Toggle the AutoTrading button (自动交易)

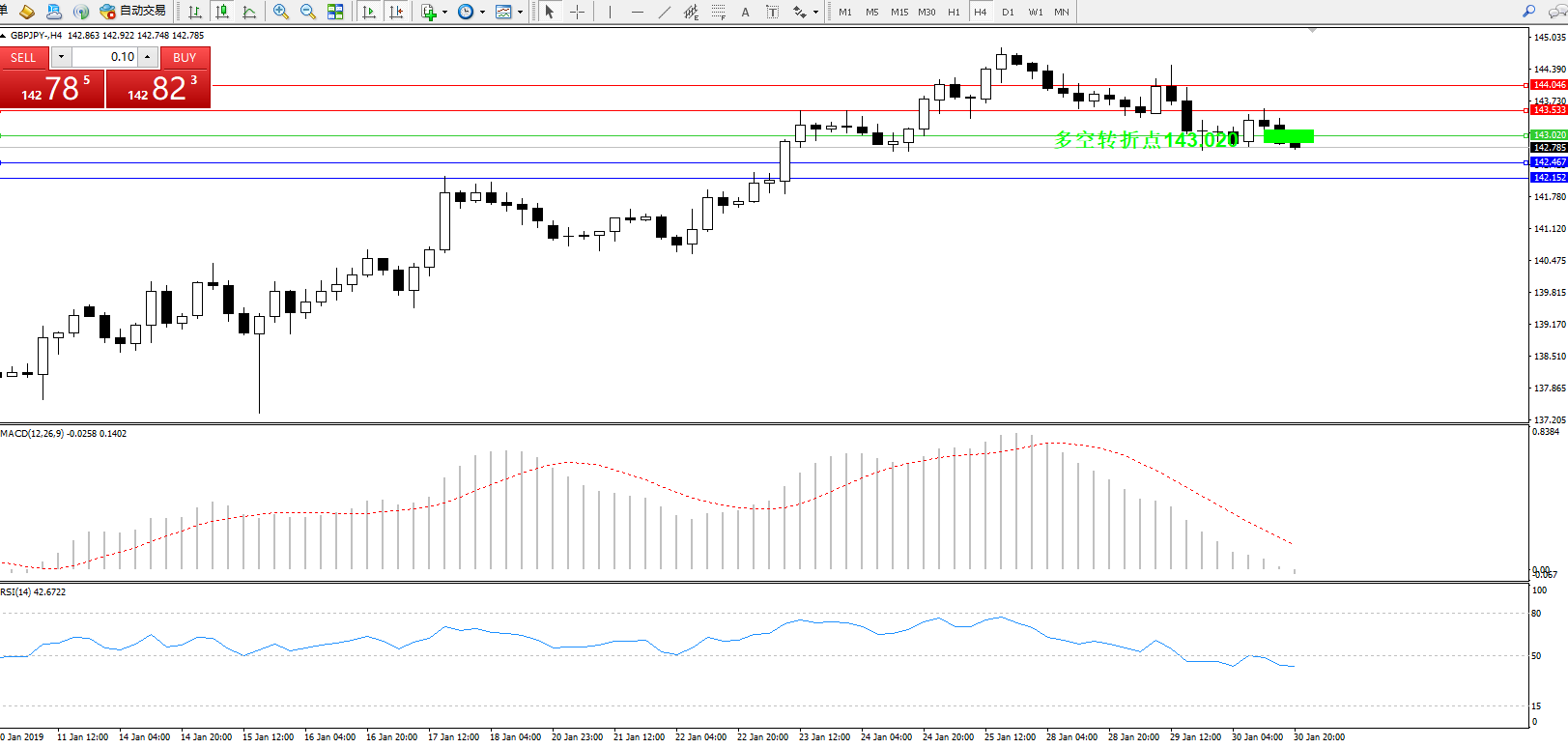(133, 12)
